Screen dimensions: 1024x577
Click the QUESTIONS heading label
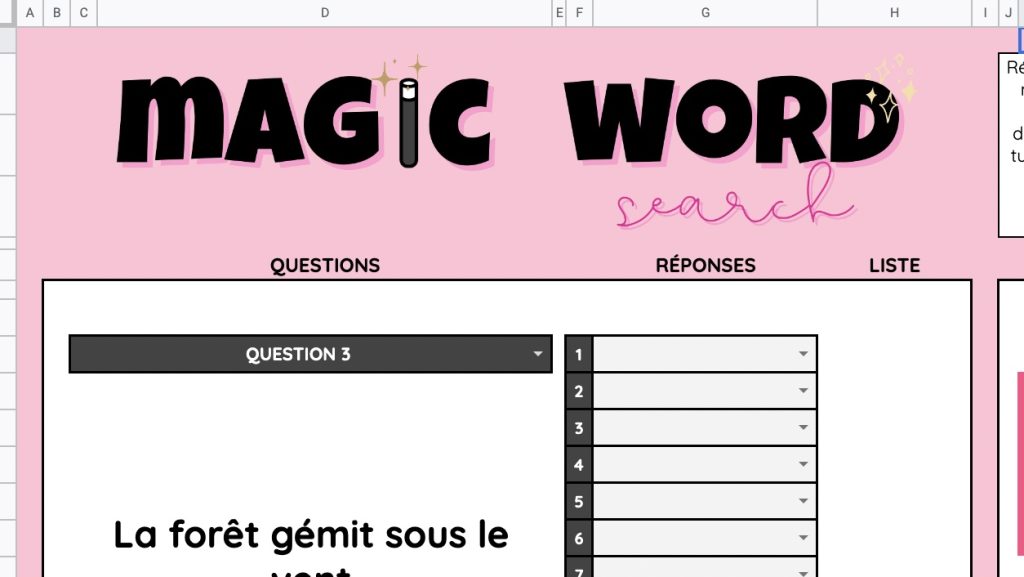(325, 266)
